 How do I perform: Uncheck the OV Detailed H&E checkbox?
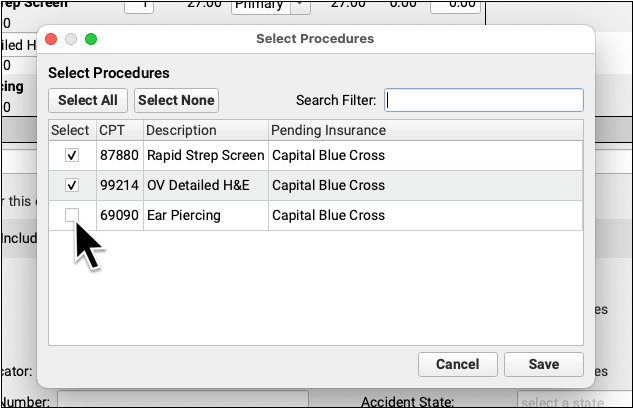[71, 186]
